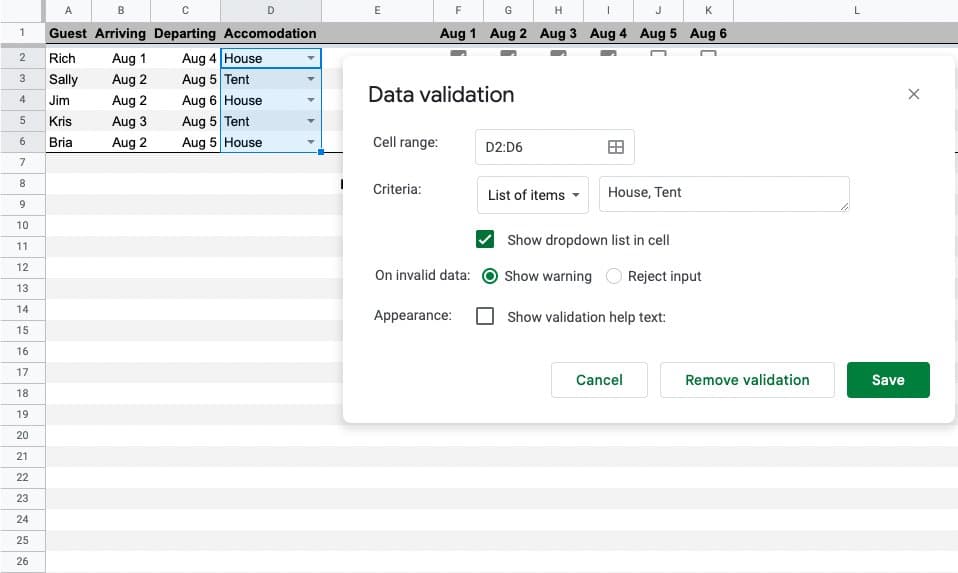Expand Kris's accommodation dropdown arrow
The height and width of the screenshot is (573, 958).
coord(310,121)
